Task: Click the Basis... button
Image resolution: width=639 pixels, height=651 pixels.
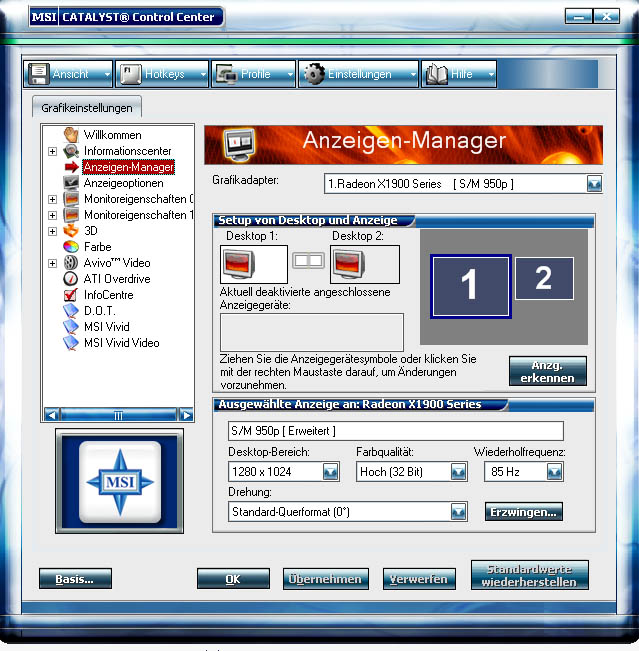Action: (75, 579)
